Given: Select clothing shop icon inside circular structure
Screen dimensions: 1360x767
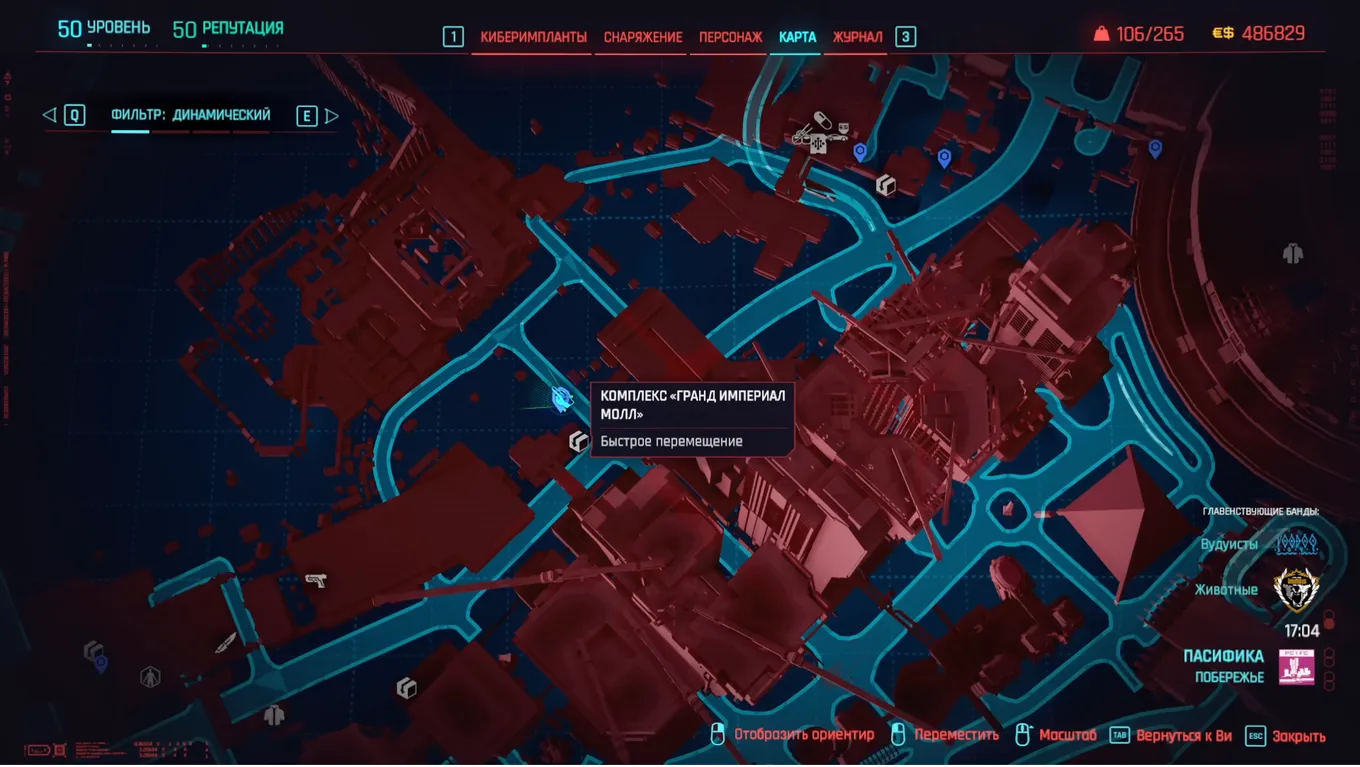Looking at the screenshot, I should [1293, 254].
